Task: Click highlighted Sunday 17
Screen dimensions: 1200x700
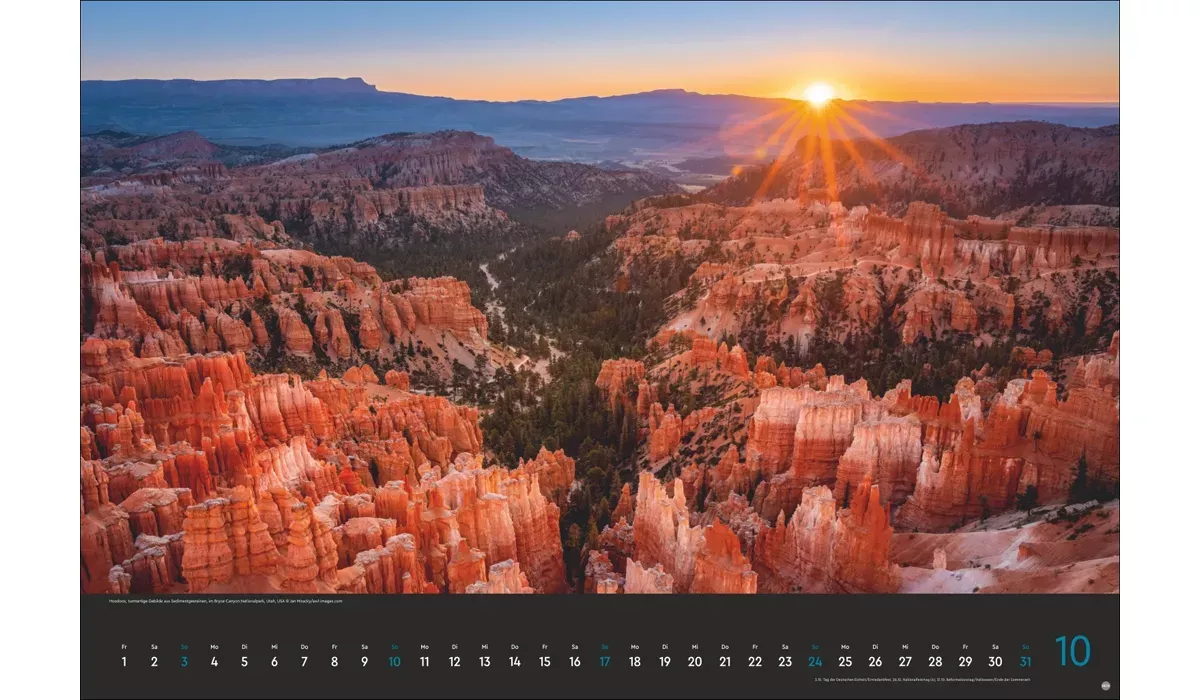Action: point(604,662)
